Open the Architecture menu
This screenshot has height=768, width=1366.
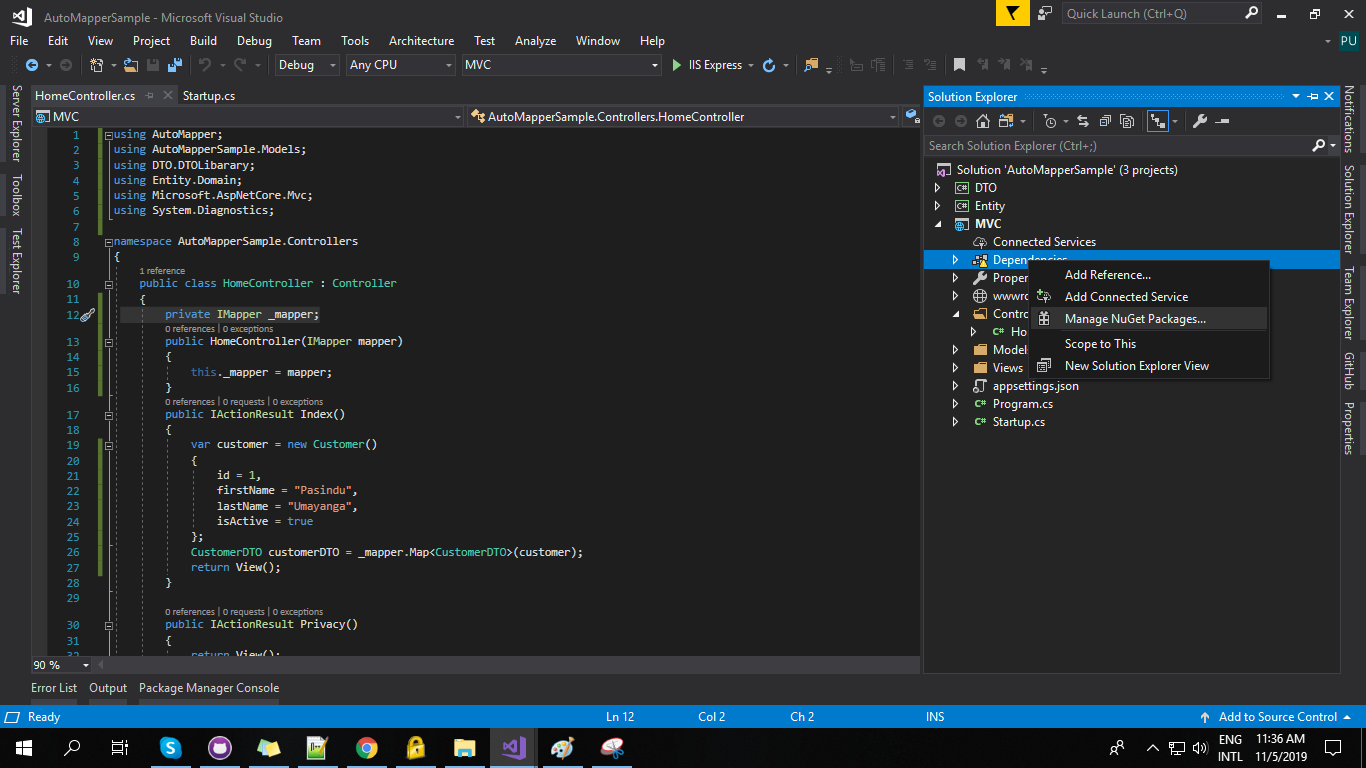coord(421,41)
